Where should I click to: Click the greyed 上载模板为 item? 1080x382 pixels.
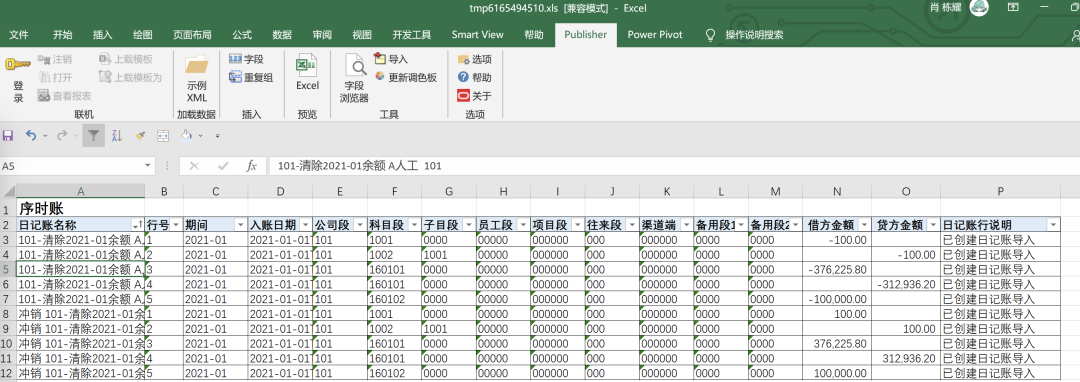point(131,78)
